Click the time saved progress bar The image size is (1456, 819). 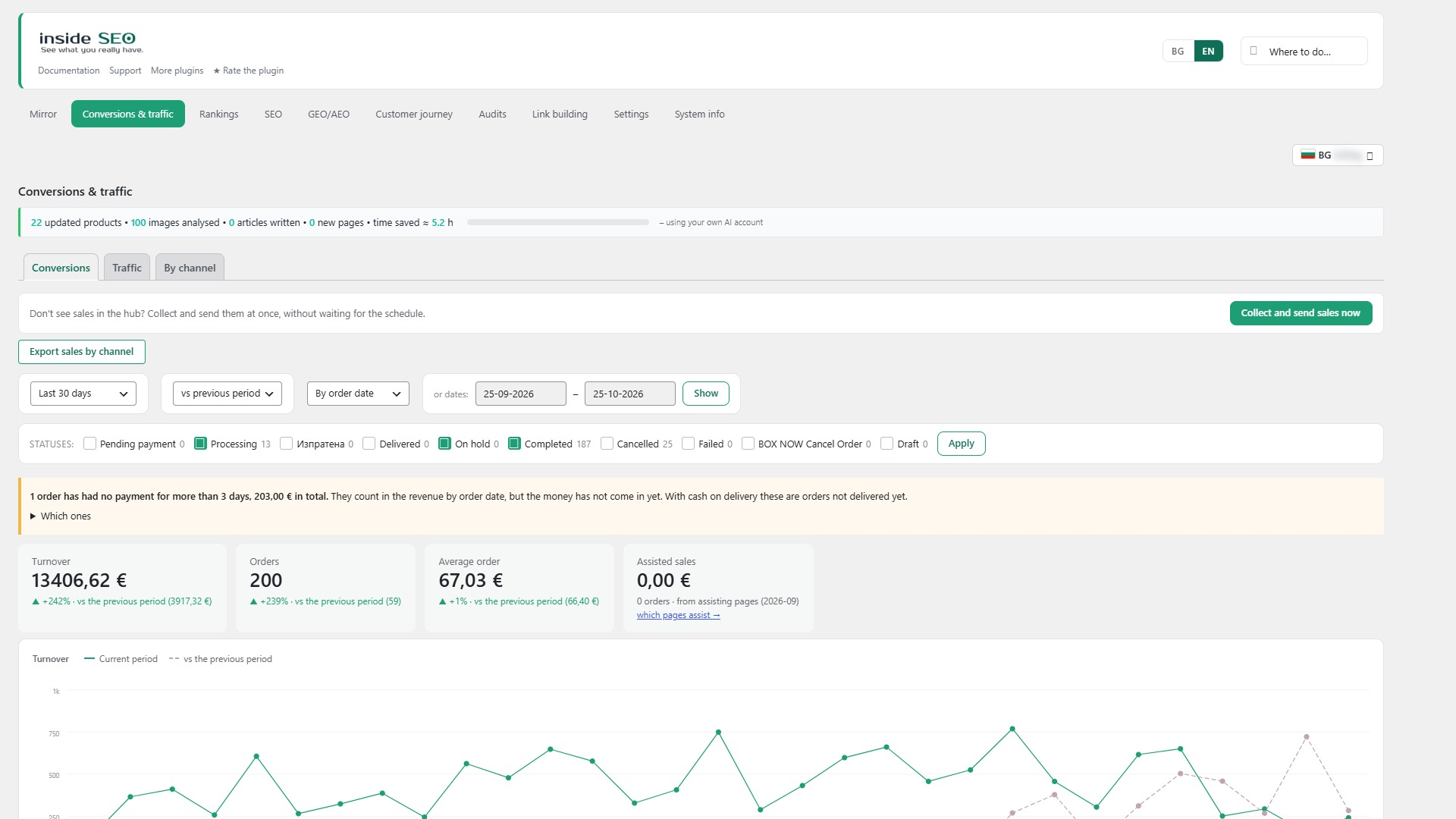558,222
